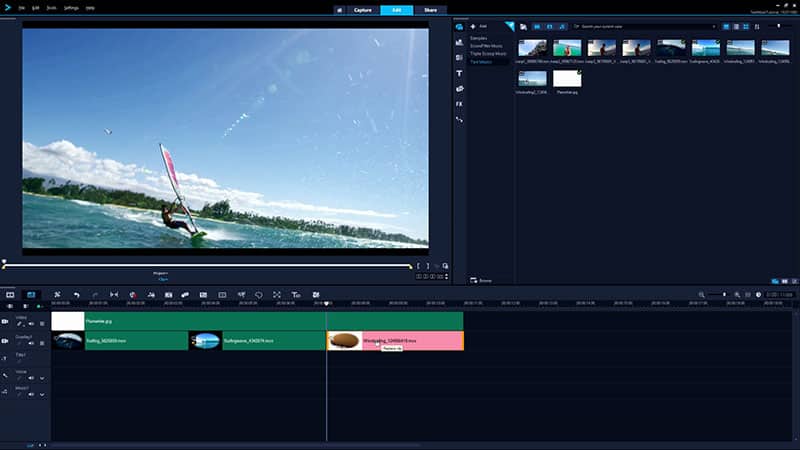Set the mark-in bracket

418,266
